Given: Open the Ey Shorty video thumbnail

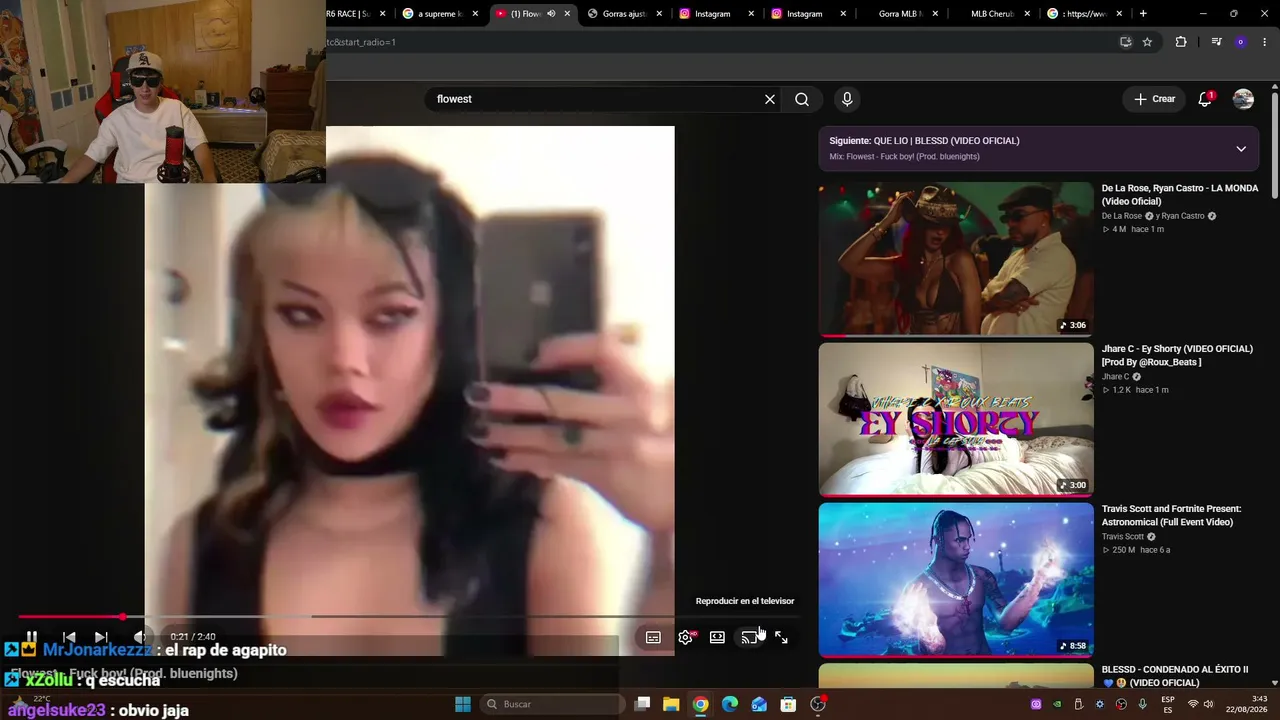Looking at the screenshot, I should click(956, 420).
